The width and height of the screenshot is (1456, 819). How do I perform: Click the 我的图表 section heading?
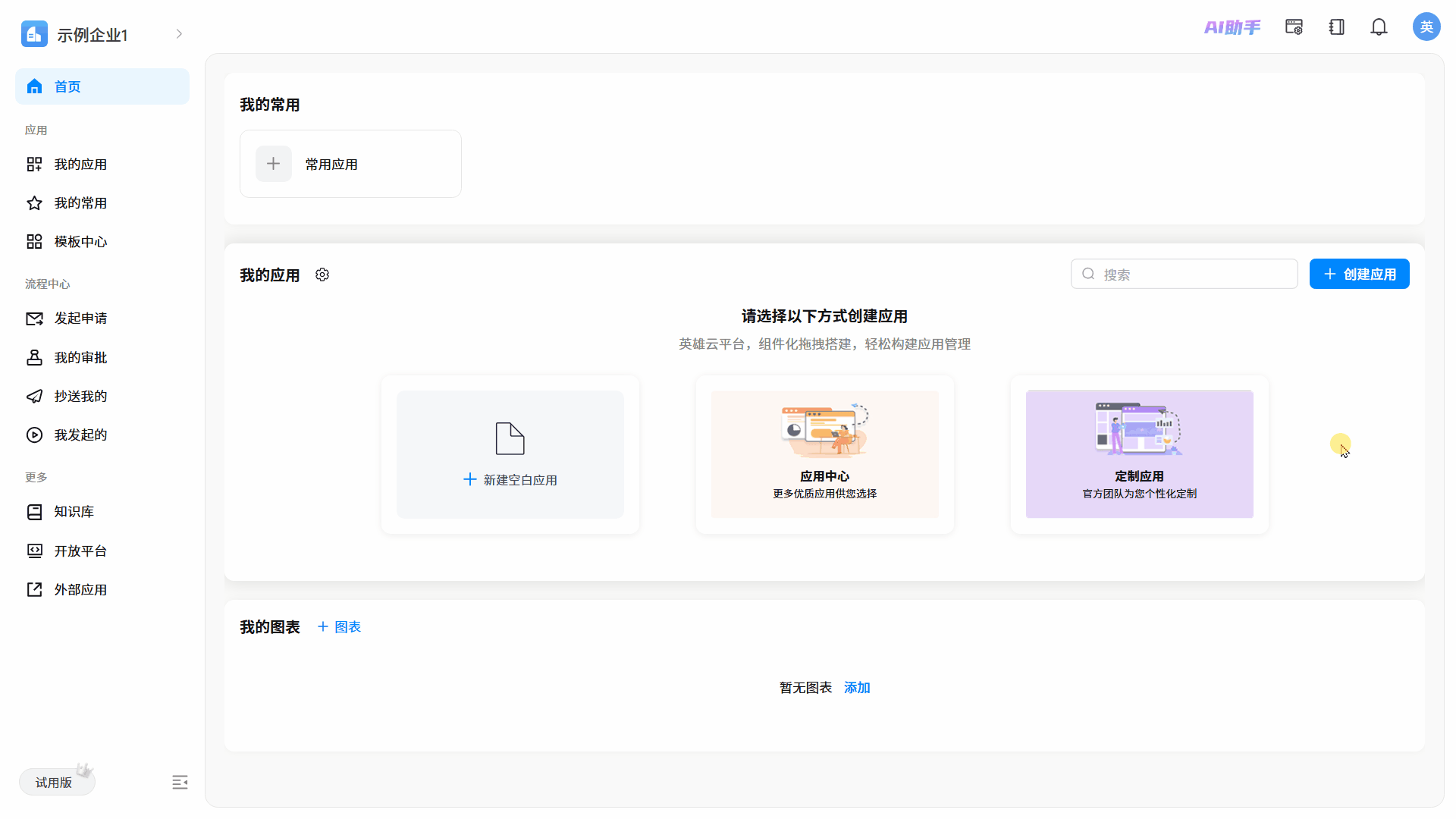(270, 627)
